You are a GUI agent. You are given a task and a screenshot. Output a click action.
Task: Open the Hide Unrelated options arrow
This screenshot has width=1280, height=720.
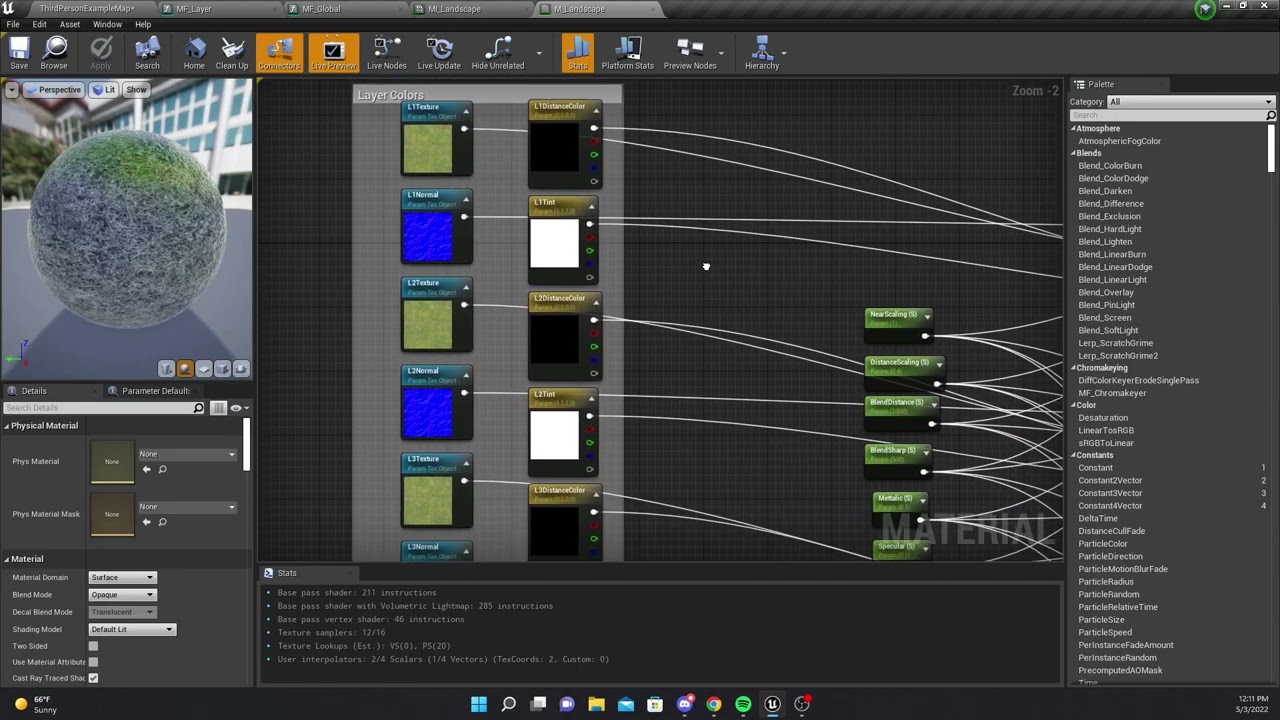[539, 53]
